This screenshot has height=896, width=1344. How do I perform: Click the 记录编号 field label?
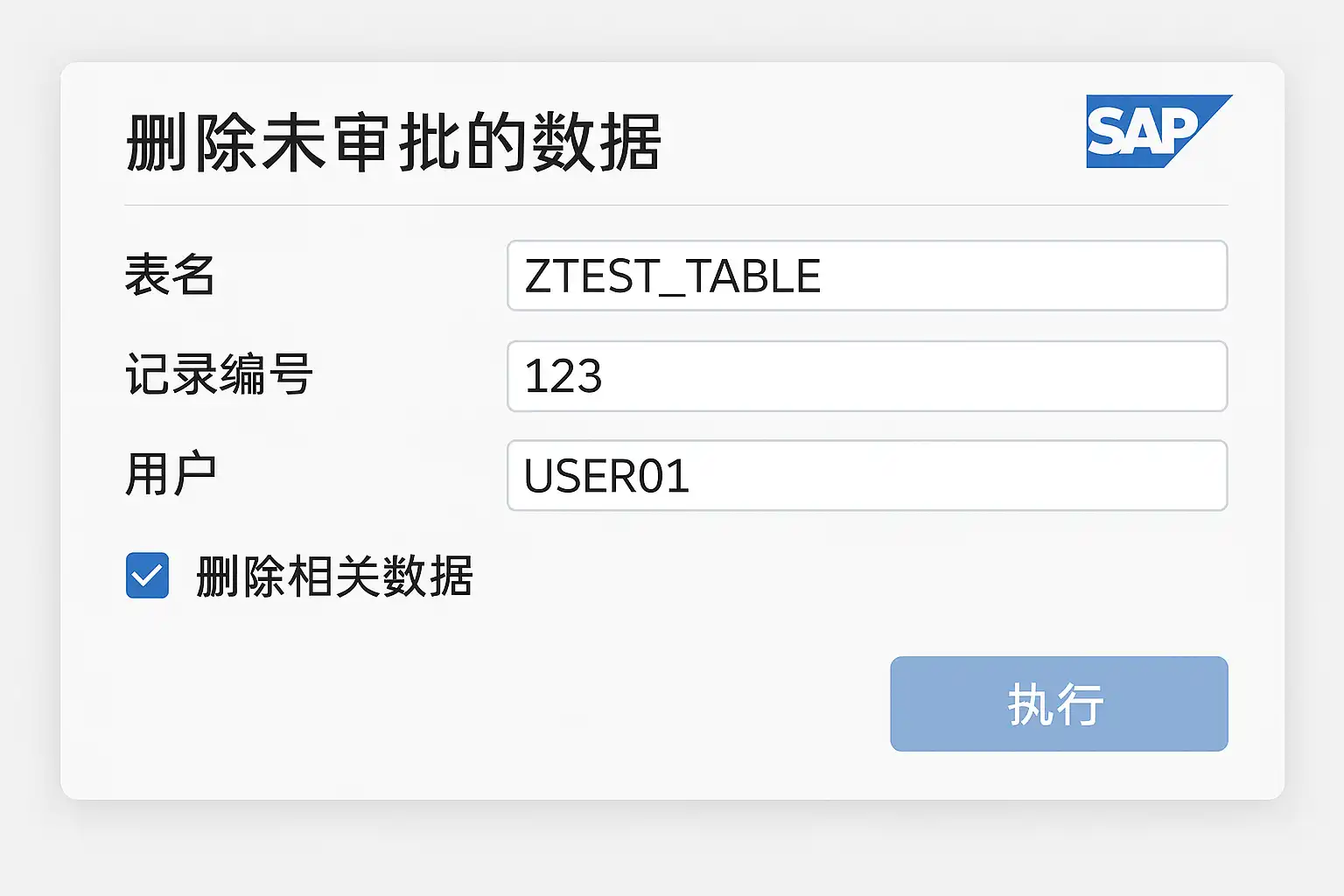tap(219, 375)
